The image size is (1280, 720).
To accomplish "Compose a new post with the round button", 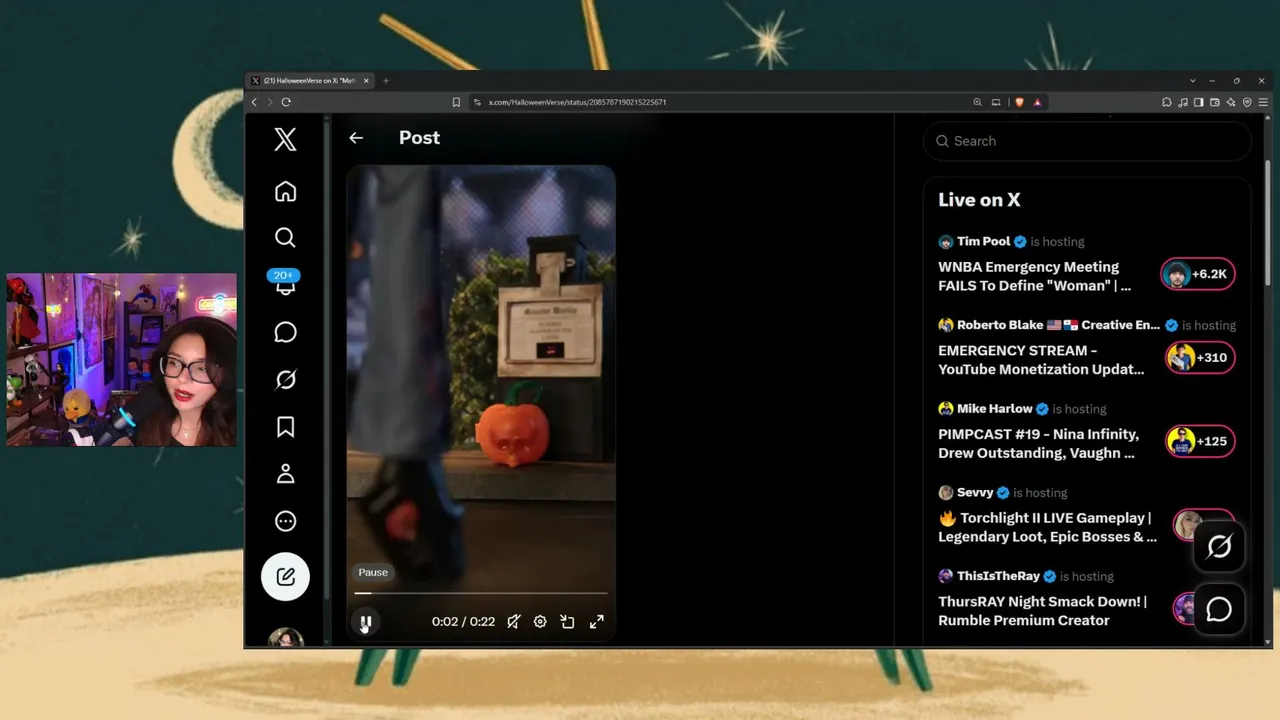I will [285, 576].
